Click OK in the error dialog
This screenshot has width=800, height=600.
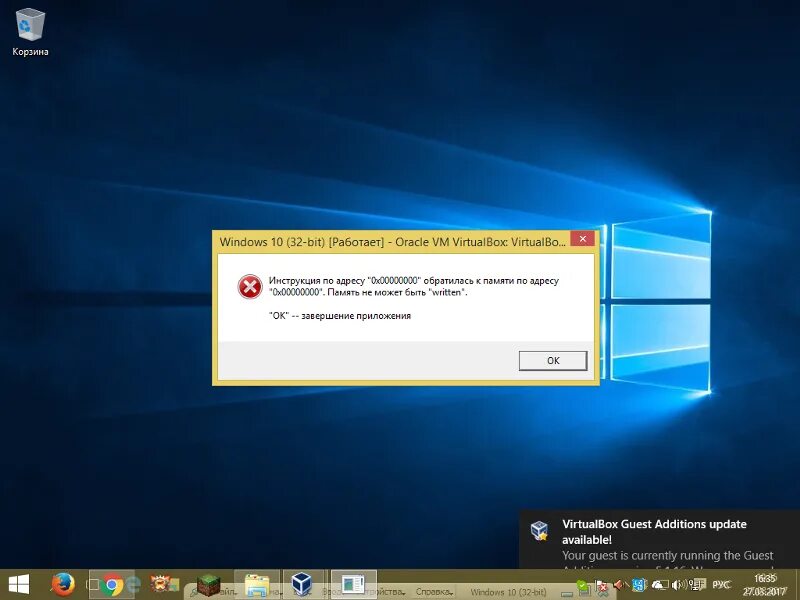pyautogui.click(x=553, y=360)
